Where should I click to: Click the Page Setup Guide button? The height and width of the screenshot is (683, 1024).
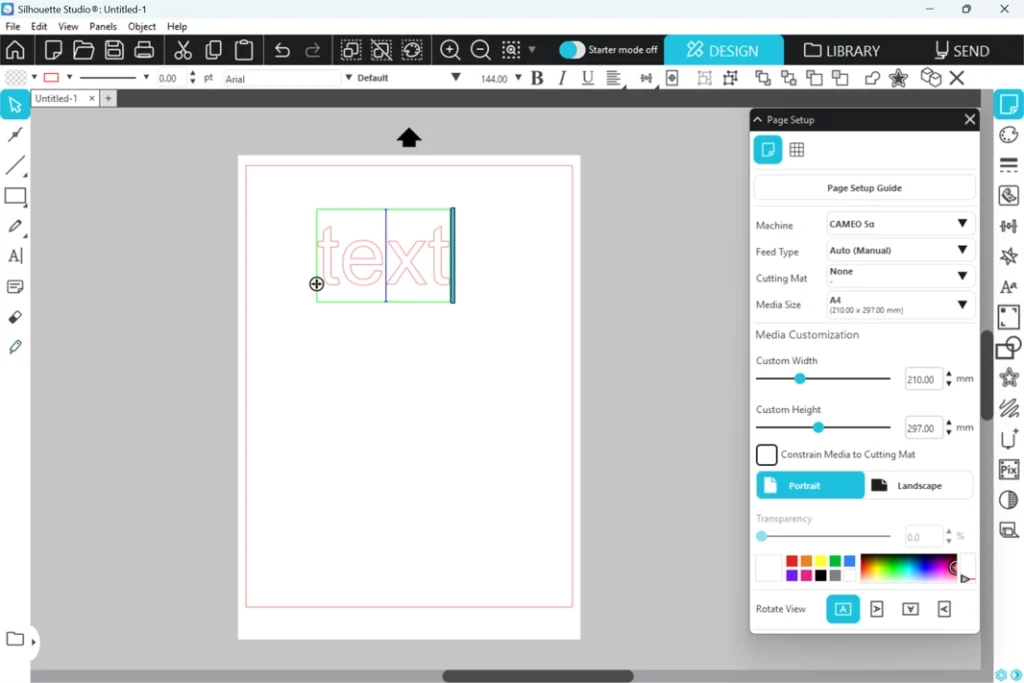coord(864,188)
